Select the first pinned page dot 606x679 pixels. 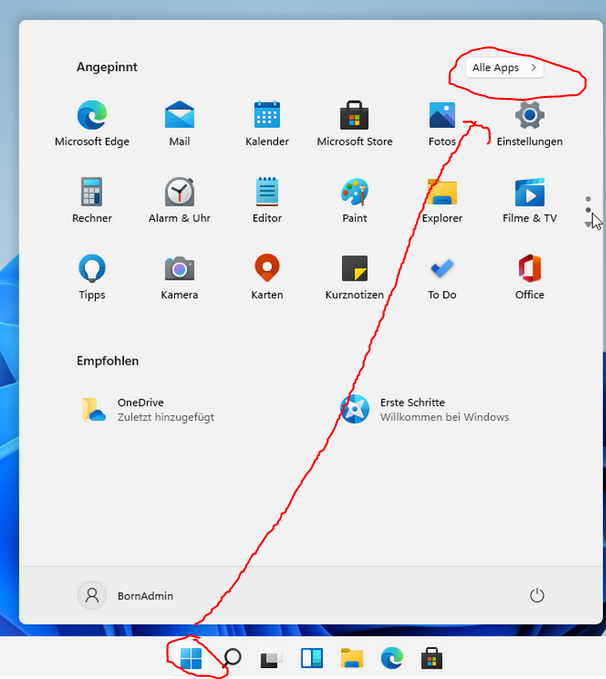pyautogui.click(x=588, y=199)
